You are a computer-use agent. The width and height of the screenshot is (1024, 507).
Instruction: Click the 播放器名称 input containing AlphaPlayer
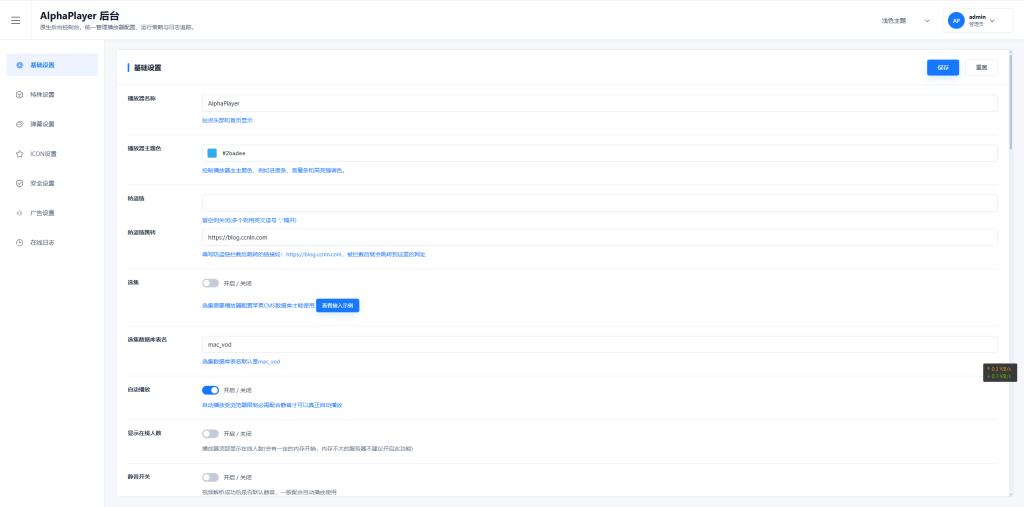[600, 103]
